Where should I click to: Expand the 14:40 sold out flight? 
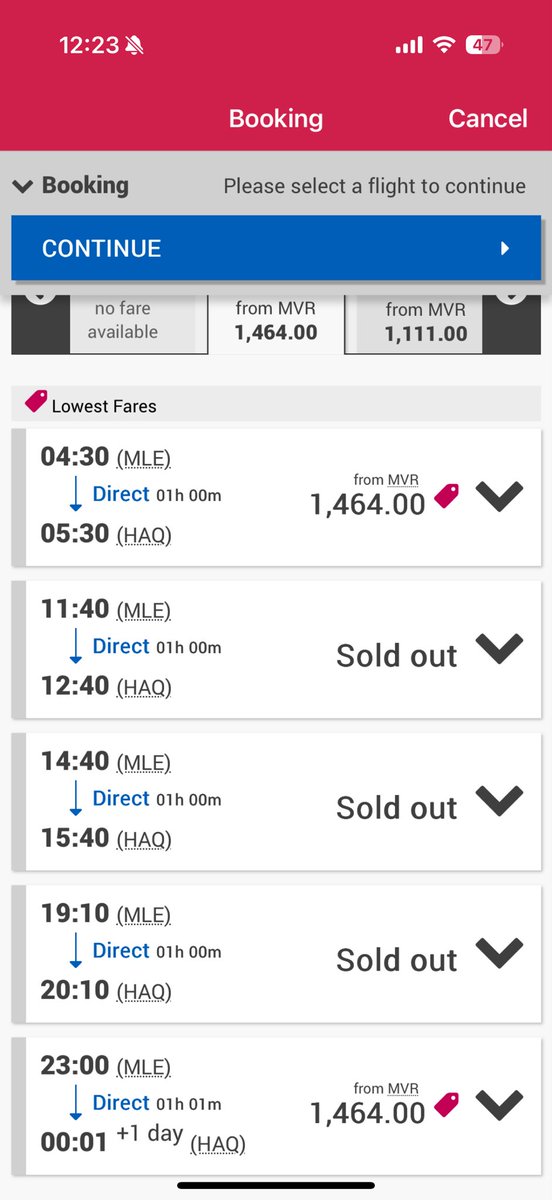[x=499, y=801]
